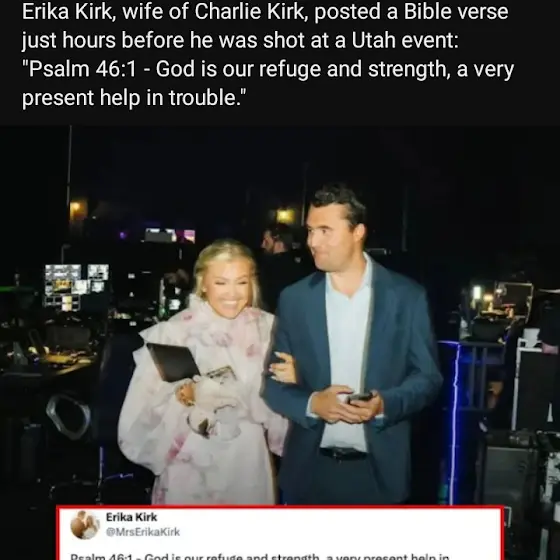
Task: Tap the smiling blonde woman in photo
Action: [x=204, y=371]
